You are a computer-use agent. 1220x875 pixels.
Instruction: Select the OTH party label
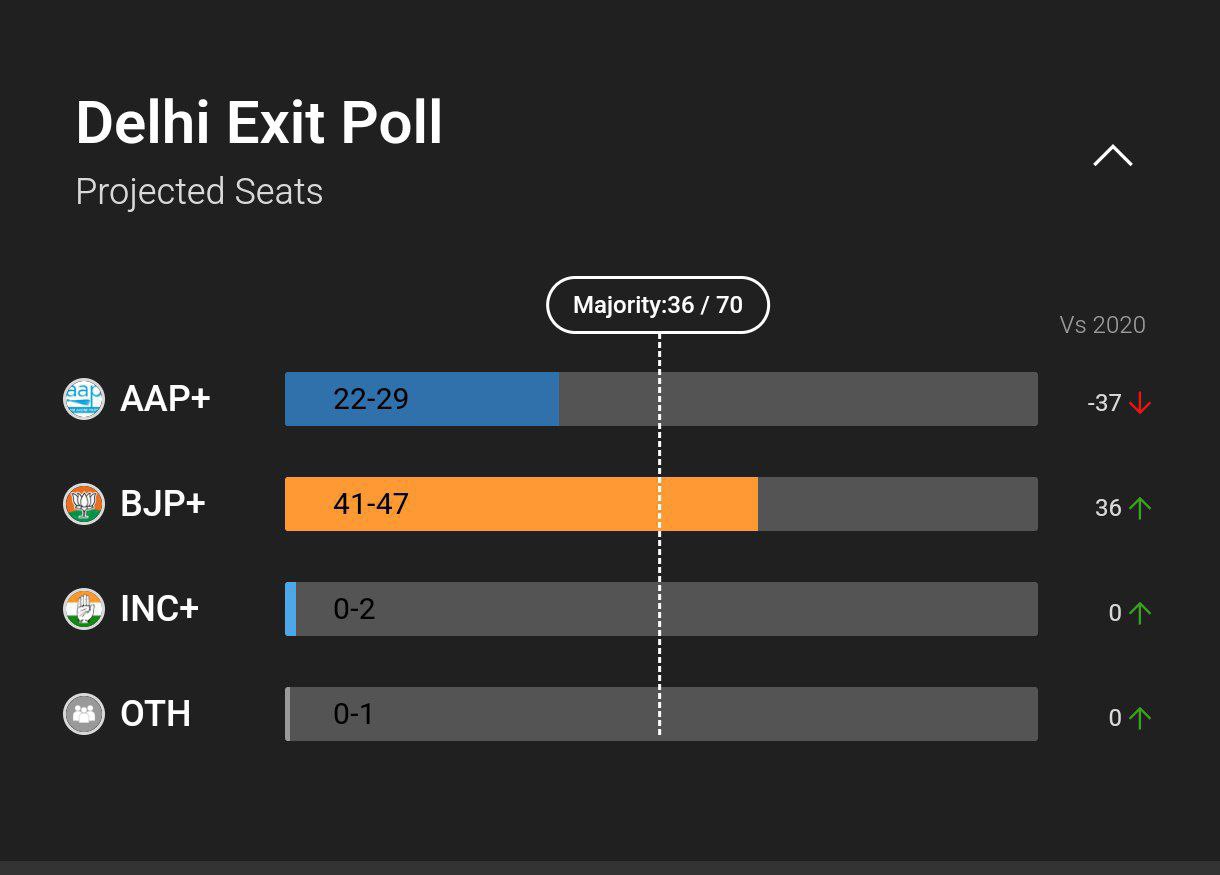[x=155, y=714]
